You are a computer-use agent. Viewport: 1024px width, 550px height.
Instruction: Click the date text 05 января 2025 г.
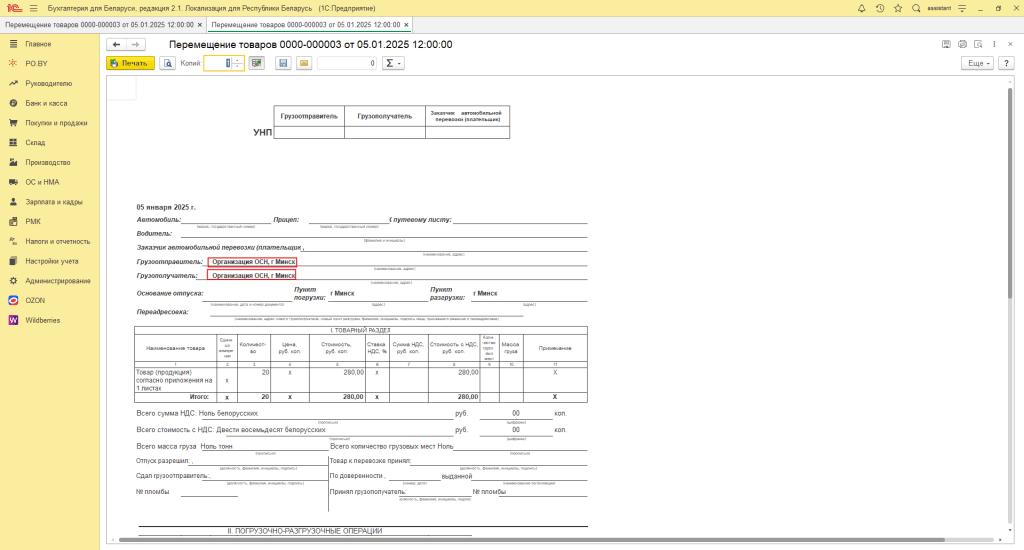pos(166,207)
